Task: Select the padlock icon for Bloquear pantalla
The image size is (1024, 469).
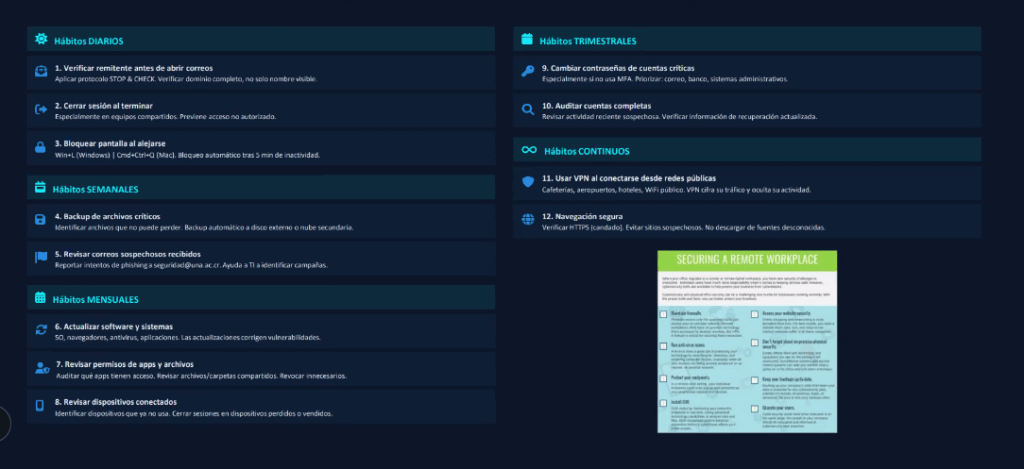Action: click(41, 148)
